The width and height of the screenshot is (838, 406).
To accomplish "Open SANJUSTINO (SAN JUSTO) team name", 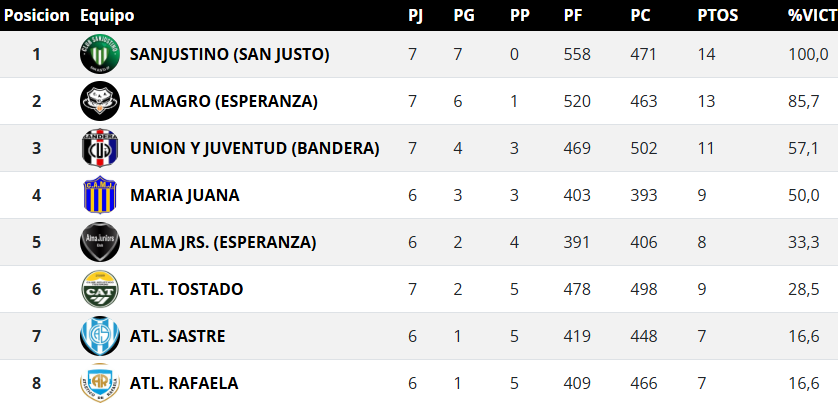I will click(x=230, y=54).
